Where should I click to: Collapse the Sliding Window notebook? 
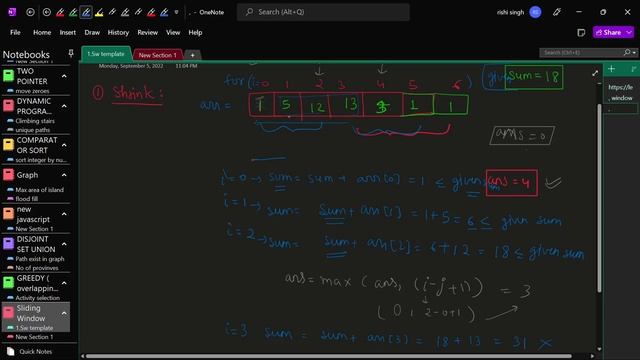[x=64, y=313]
